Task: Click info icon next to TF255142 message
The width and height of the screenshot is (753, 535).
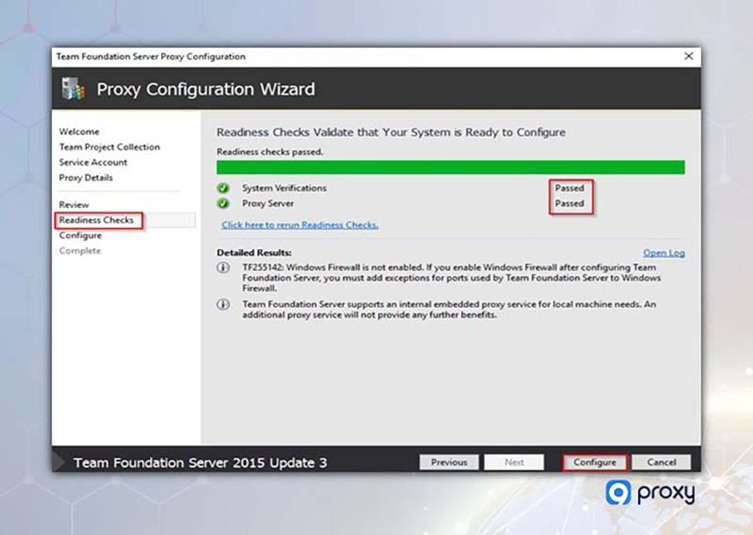Action: (x=223, y=269)
